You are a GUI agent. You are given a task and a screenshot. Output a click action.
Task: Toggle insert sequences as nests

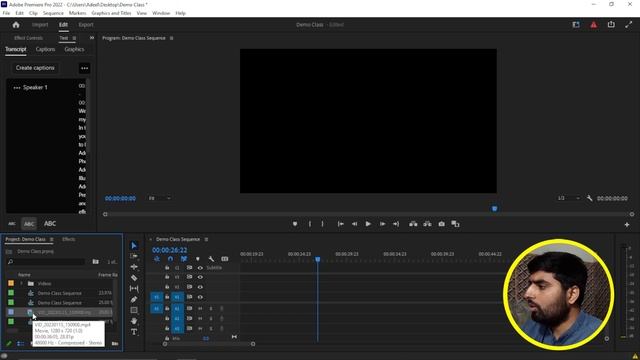157,259
